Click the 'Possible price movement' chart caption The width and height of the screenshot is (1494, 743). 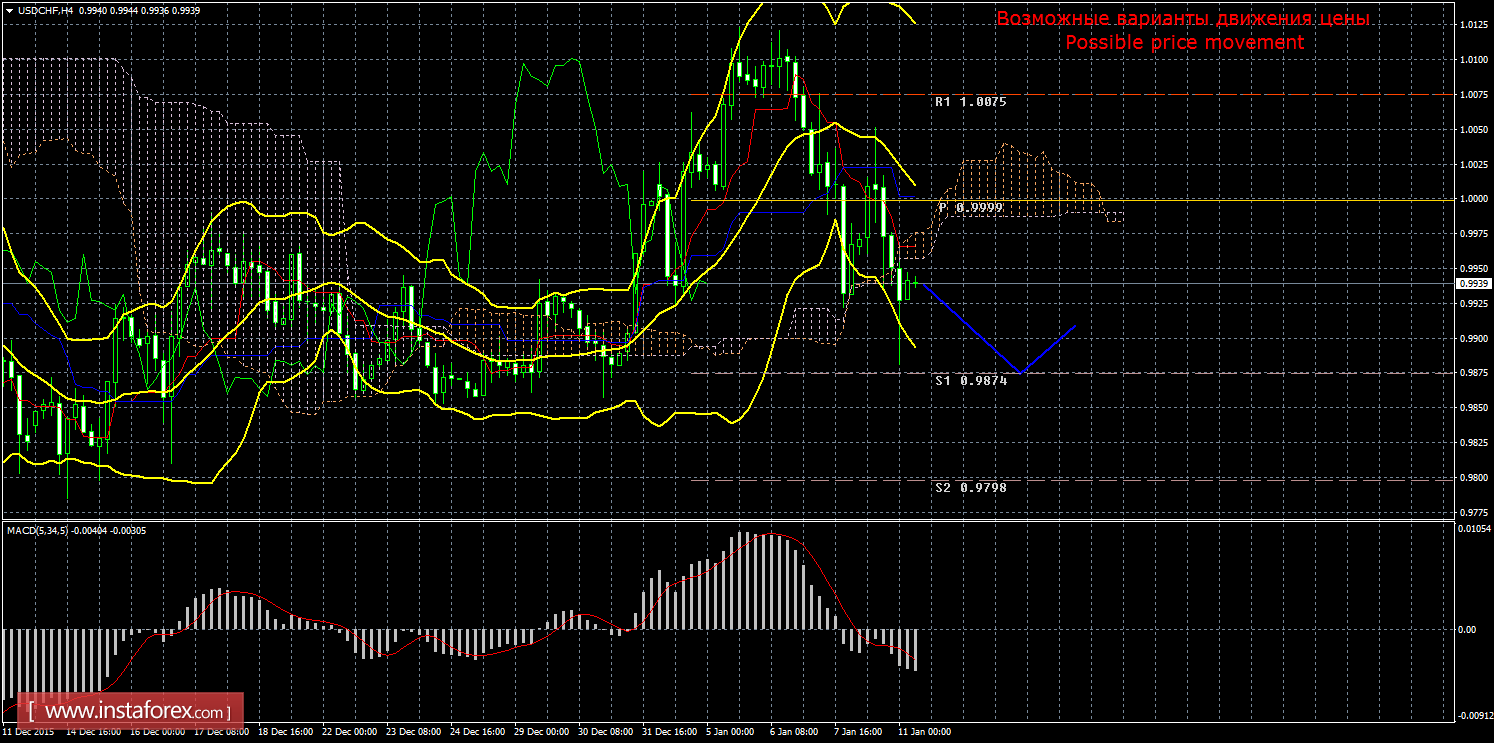[x=1184, y=43]
